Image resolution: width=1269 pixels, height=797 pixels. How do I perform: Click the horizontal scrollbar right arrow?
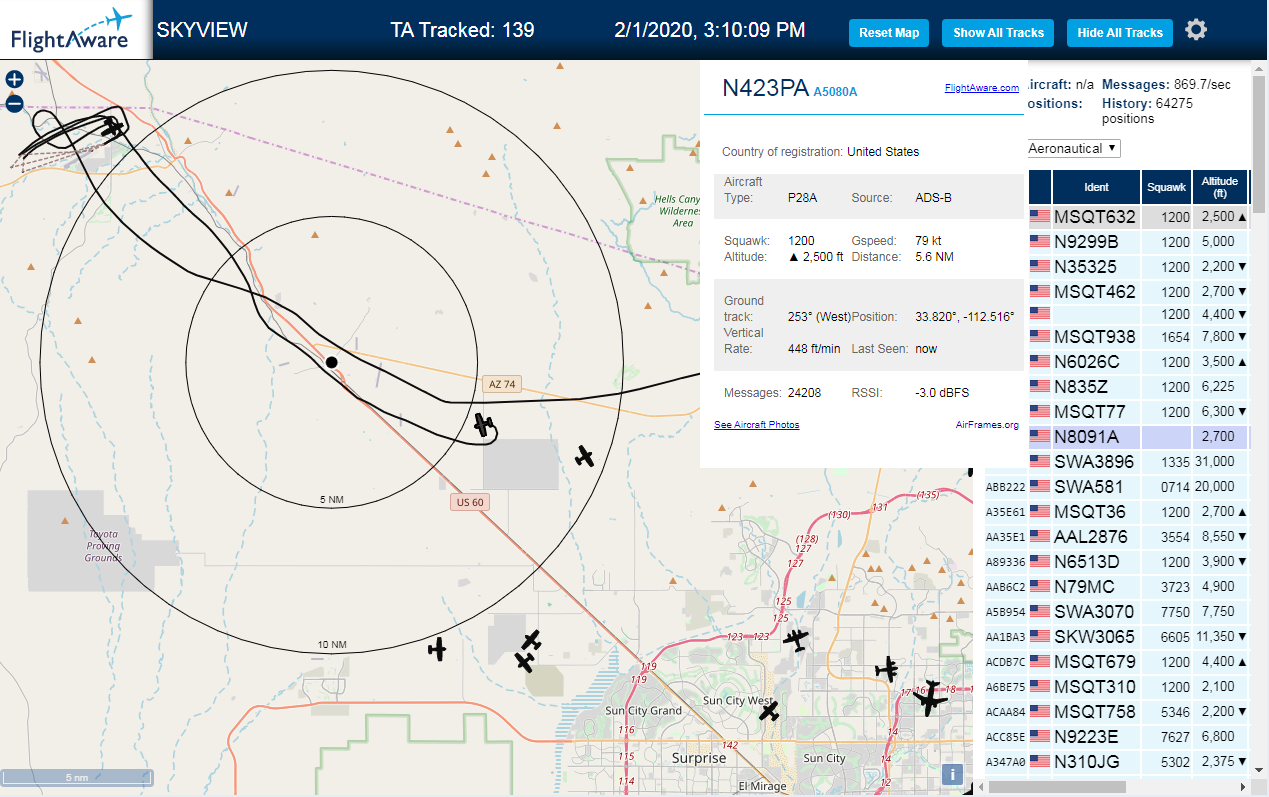pyautogui.click(x=1243, y=788)
